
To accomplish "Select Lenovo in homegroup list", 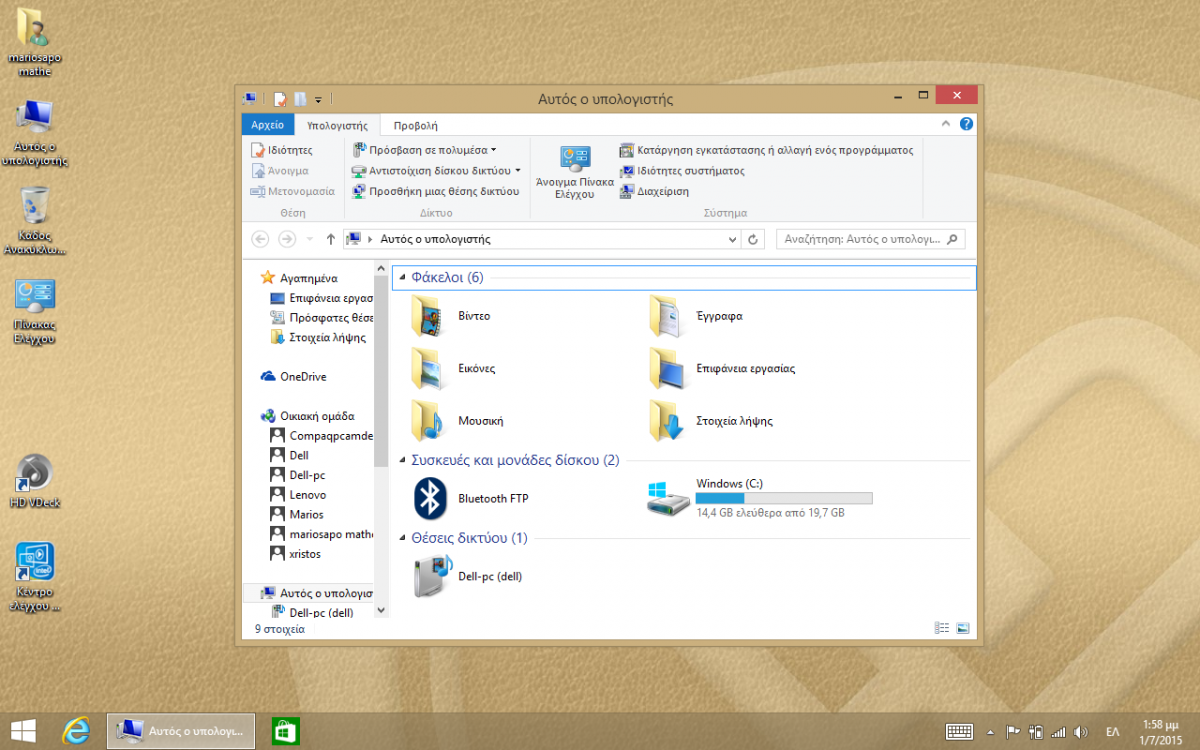I will 308,495.
